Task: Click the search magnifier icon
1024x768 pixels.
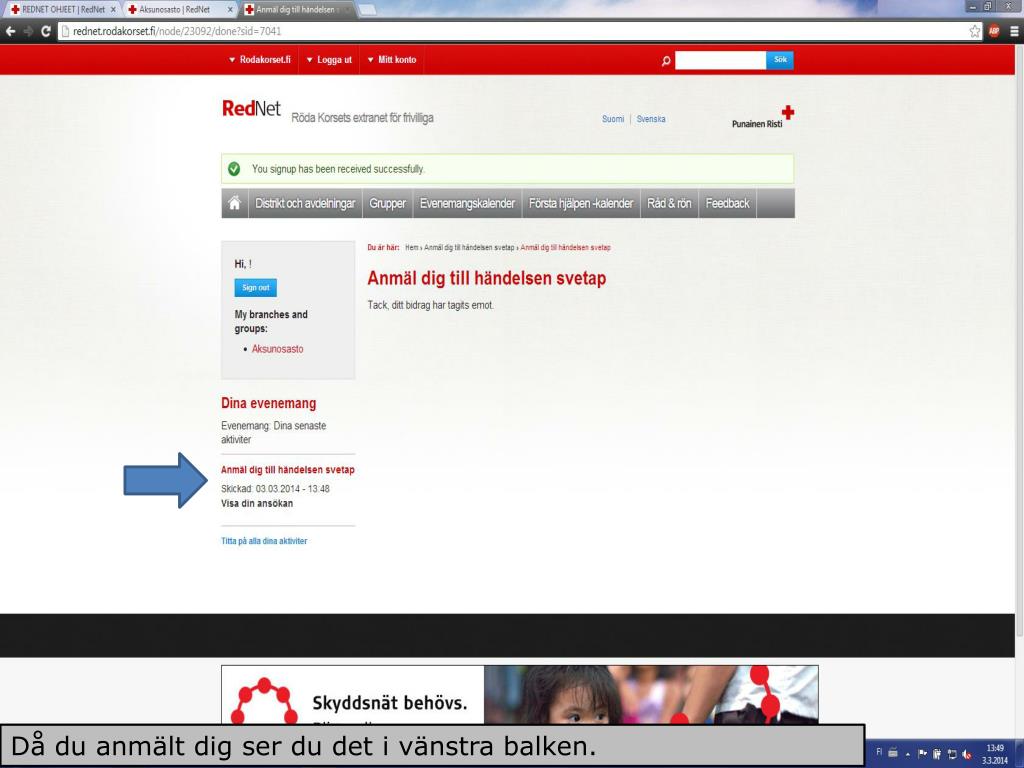Action: coord(665,61)
